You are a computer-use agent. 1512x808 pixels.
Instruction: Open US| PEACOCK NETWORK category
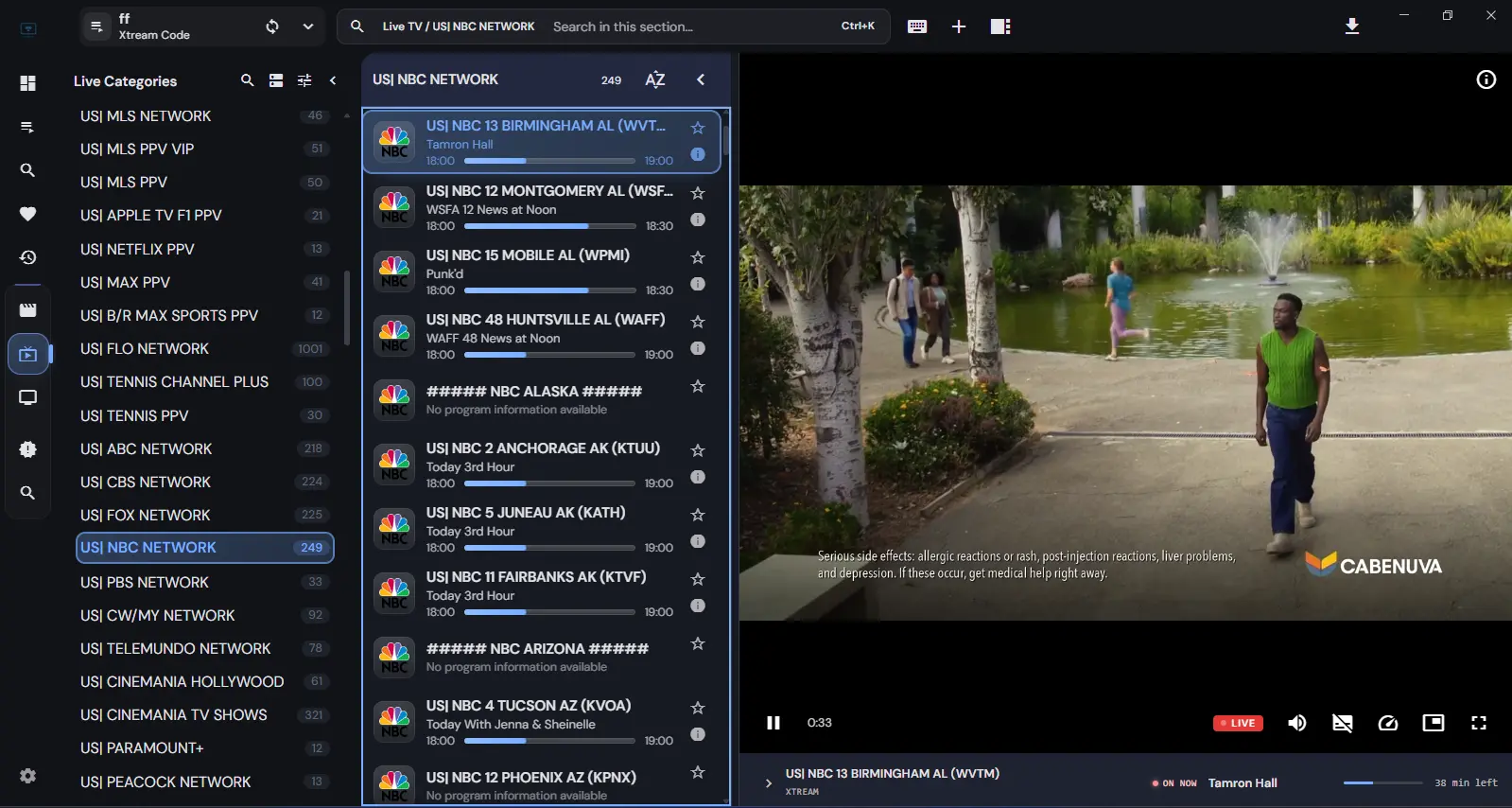(x=204, y=782)
